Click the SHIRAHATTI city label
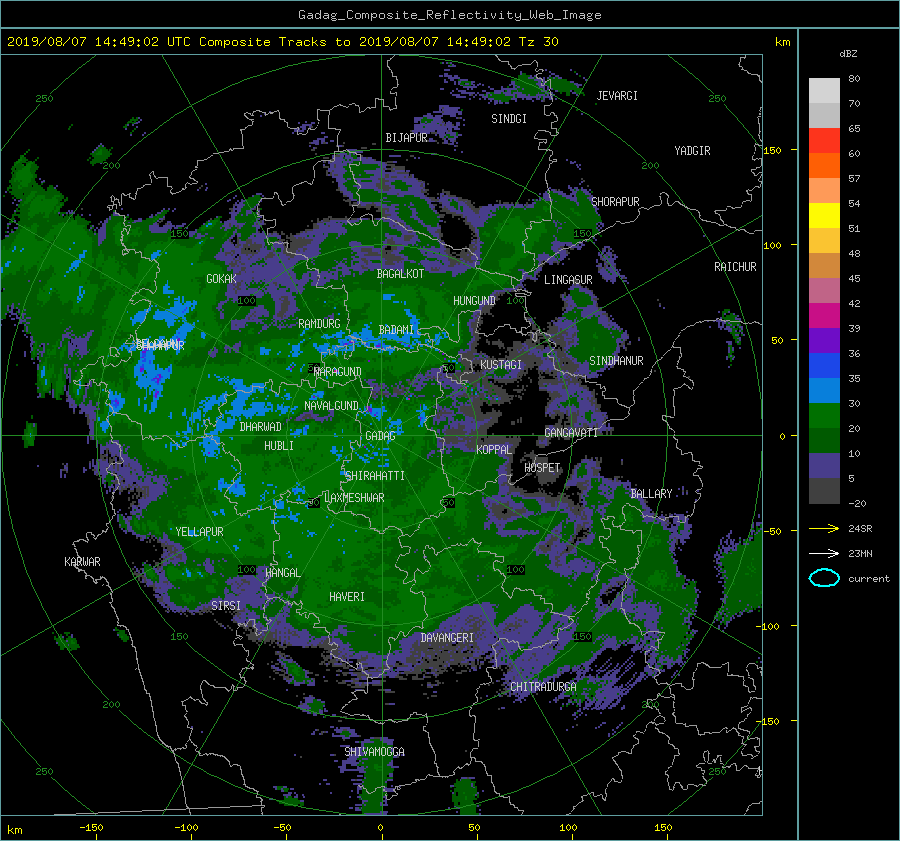 click(x=375, y=476)
